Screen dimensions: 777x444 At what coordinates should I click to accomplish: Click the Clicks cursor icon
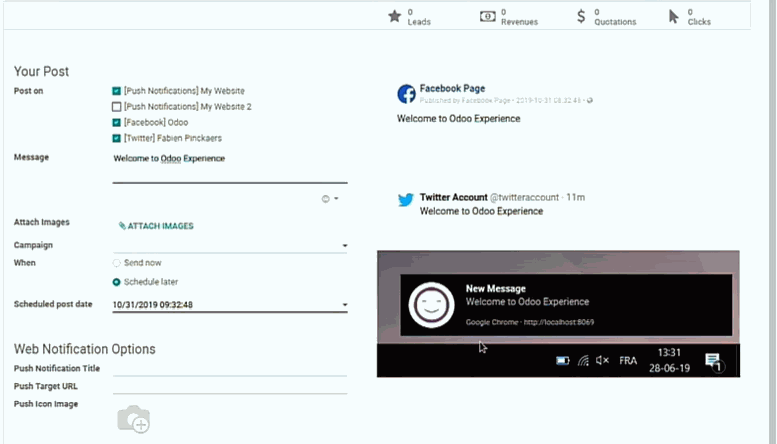coord(674,16)
